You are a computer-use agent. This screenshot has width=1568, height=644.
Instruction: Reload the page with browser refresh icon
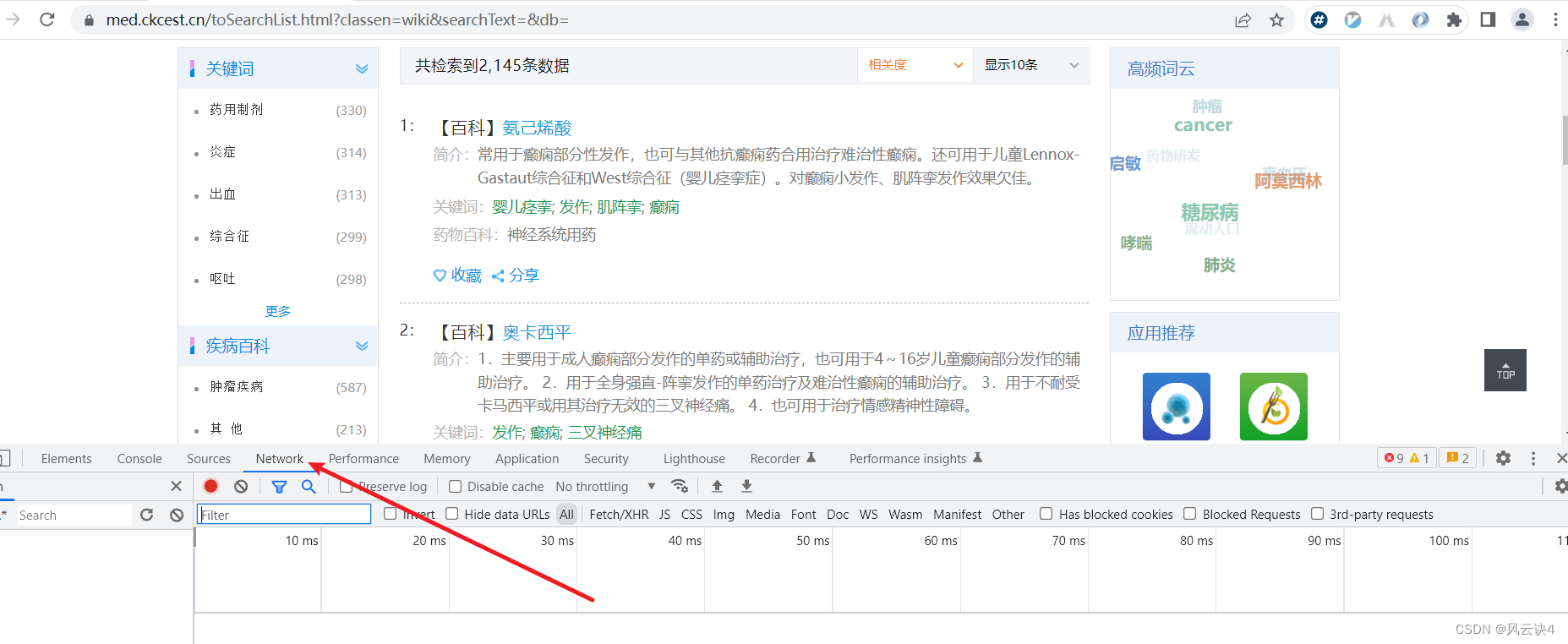pos(47,19)
